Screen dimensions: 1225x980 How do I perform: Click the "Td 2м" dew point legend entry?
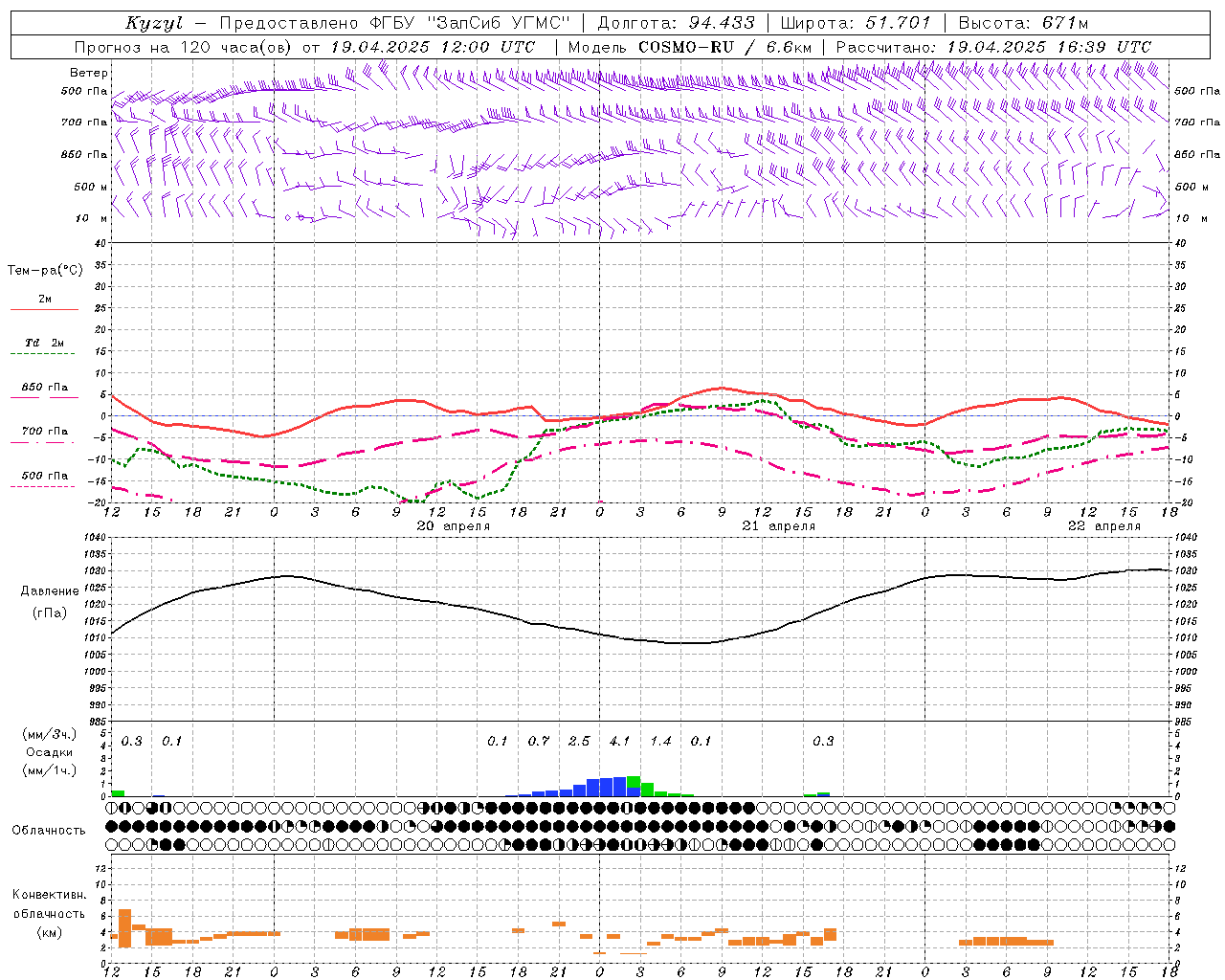(45, 343)
